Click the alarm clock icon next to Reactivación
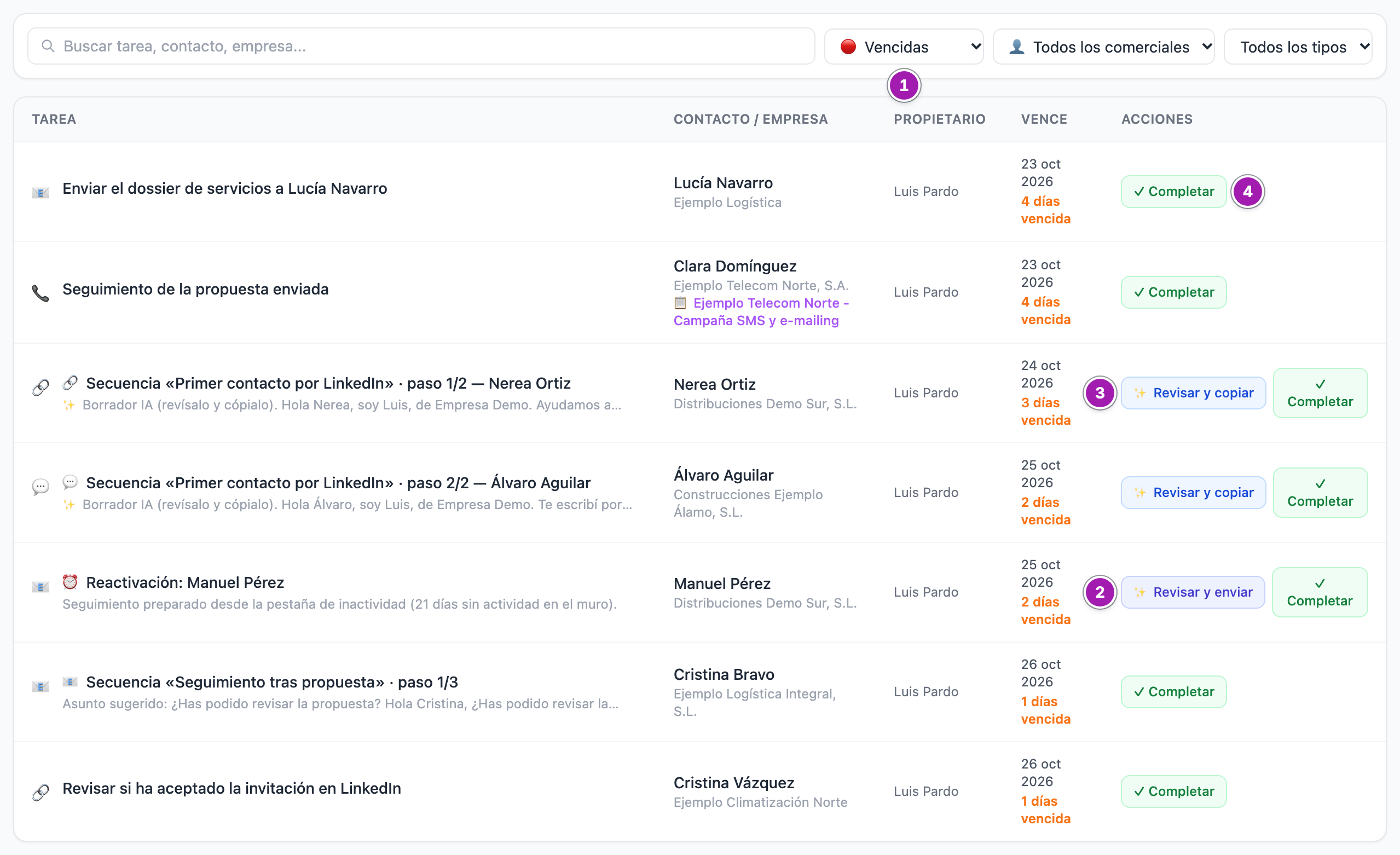The height and width of the screenshot is (855, 1400). pos(70,582)
